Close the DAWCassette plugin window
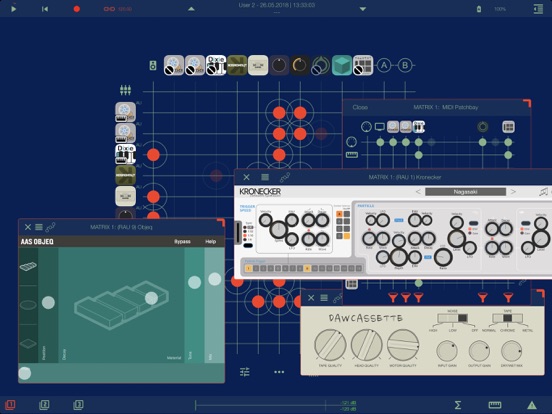The width and height of the screenshot is (552, 414). pyautogui.click(x=311, y=298)
